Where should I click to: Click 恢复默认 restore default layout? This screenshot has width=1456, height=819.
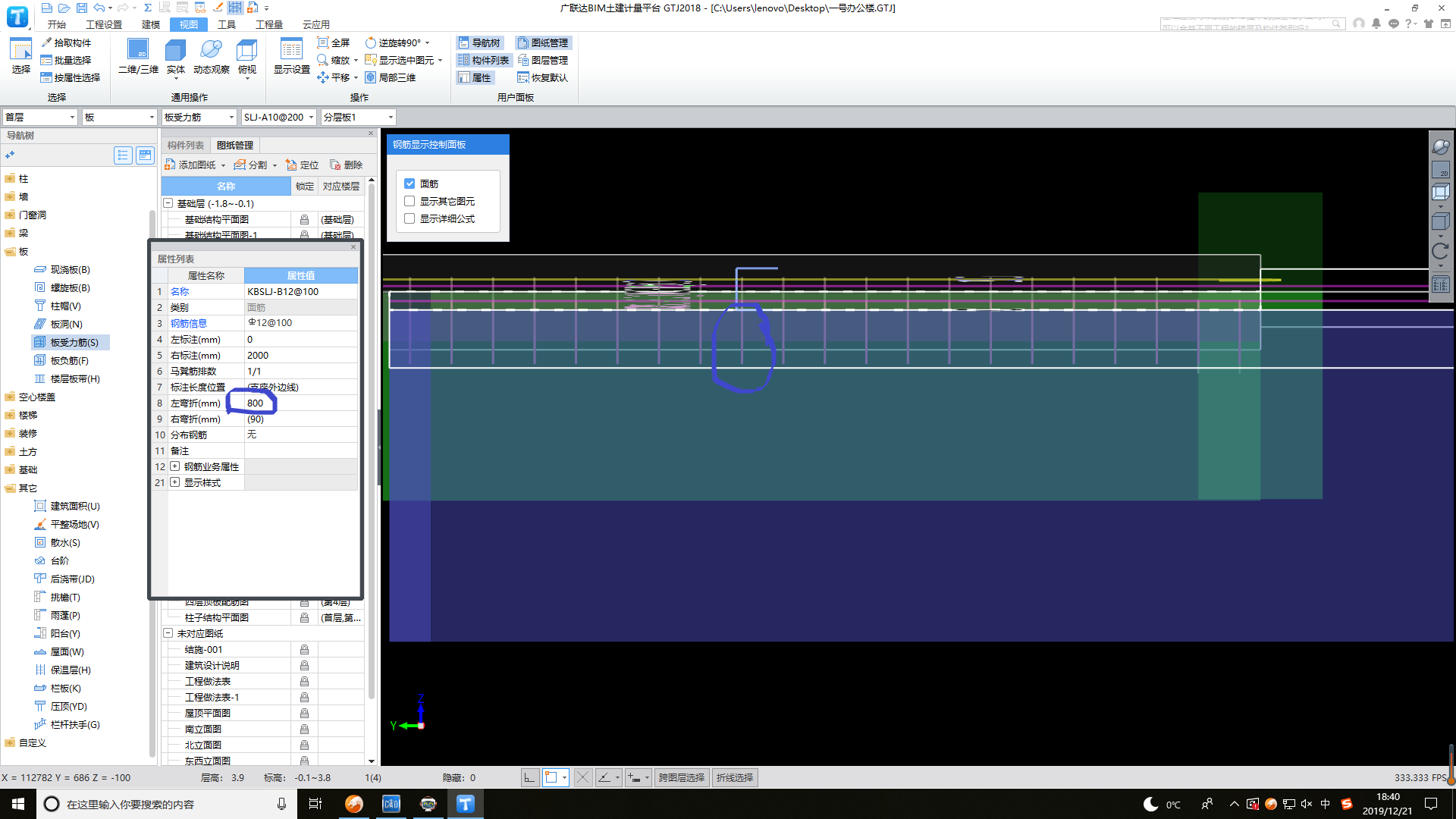[x=543, y=77]
